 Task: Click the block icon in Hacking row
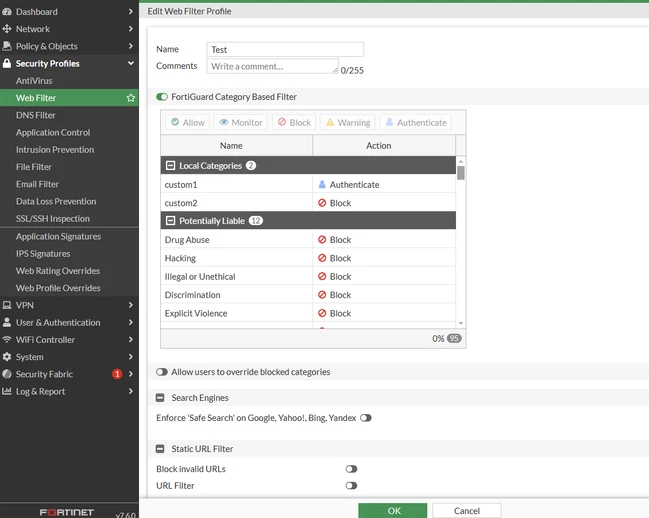point(322,258)
